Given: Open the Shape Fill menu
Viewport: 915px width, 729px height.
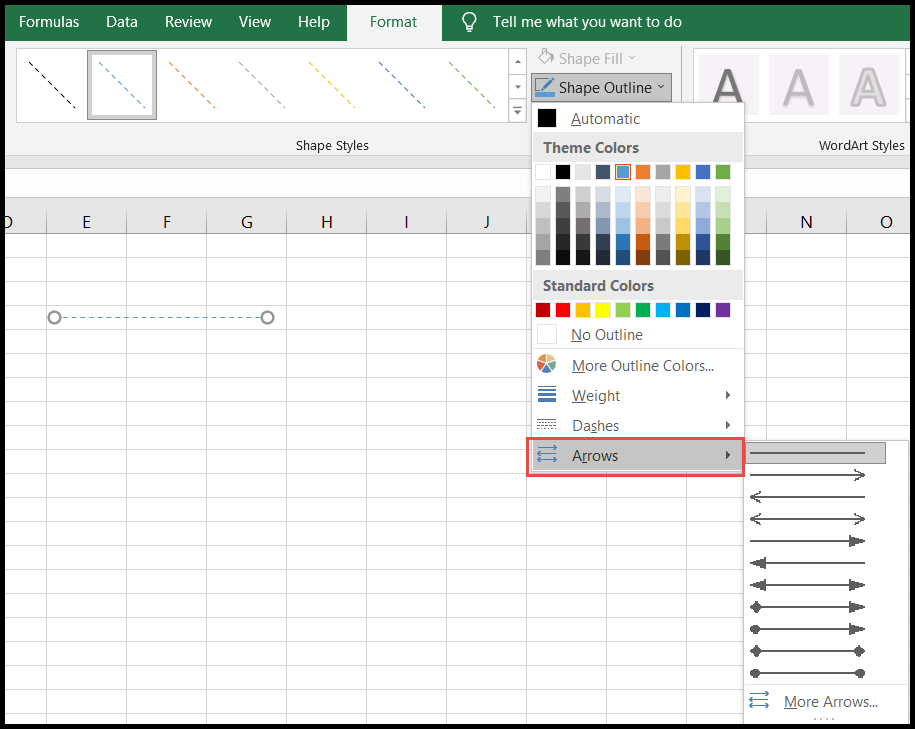Looking at the screenshot, I should 586,58.
